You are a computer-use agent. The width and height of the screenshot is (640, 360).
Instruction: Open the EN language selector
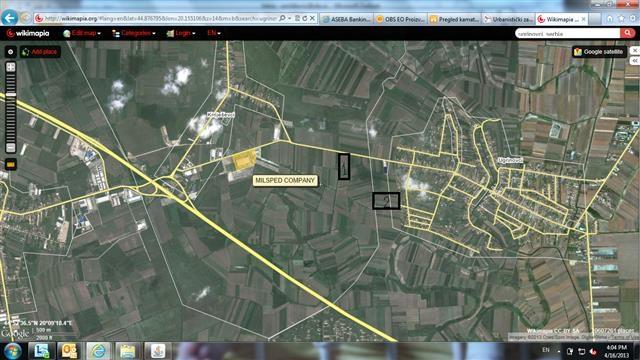pos(213,33)
